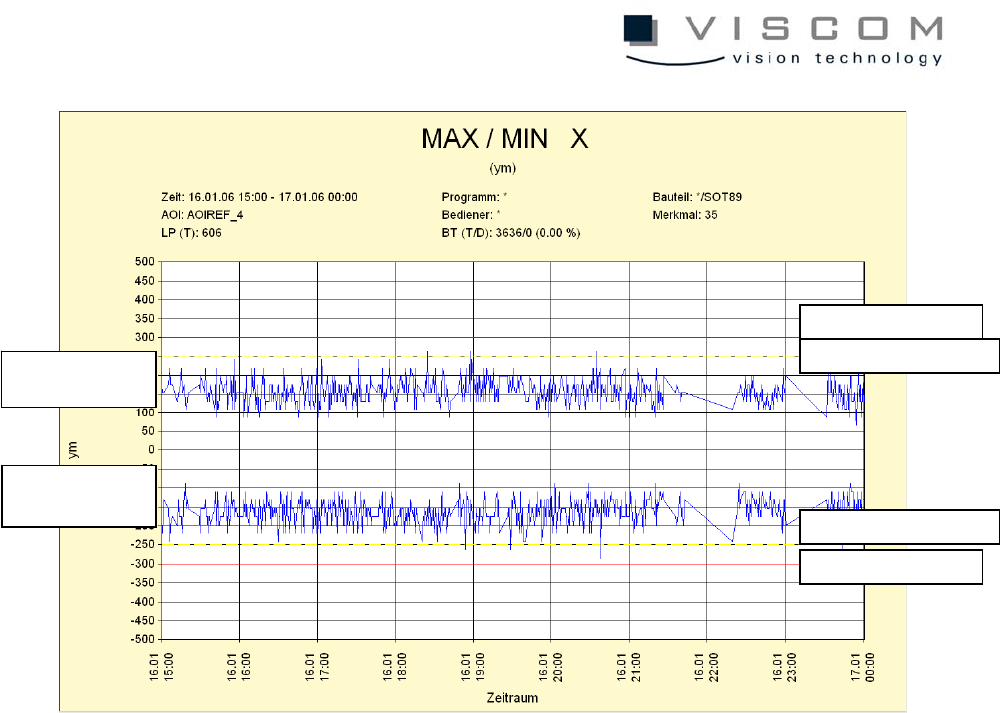
Task: Click the -400 y-axis label
Action: click(x=143, y=601)
